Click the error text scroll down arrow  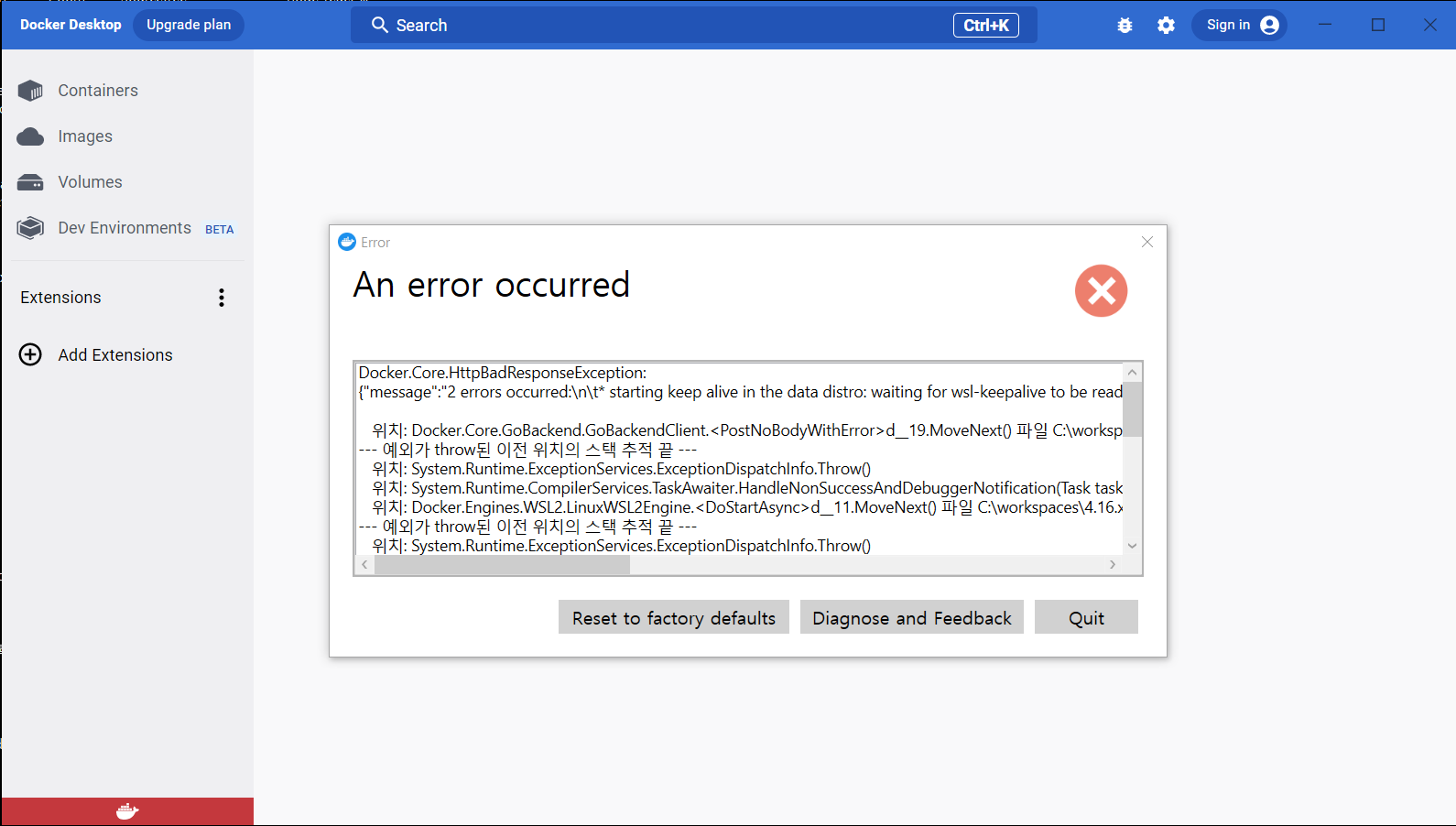click(1133, 546)
